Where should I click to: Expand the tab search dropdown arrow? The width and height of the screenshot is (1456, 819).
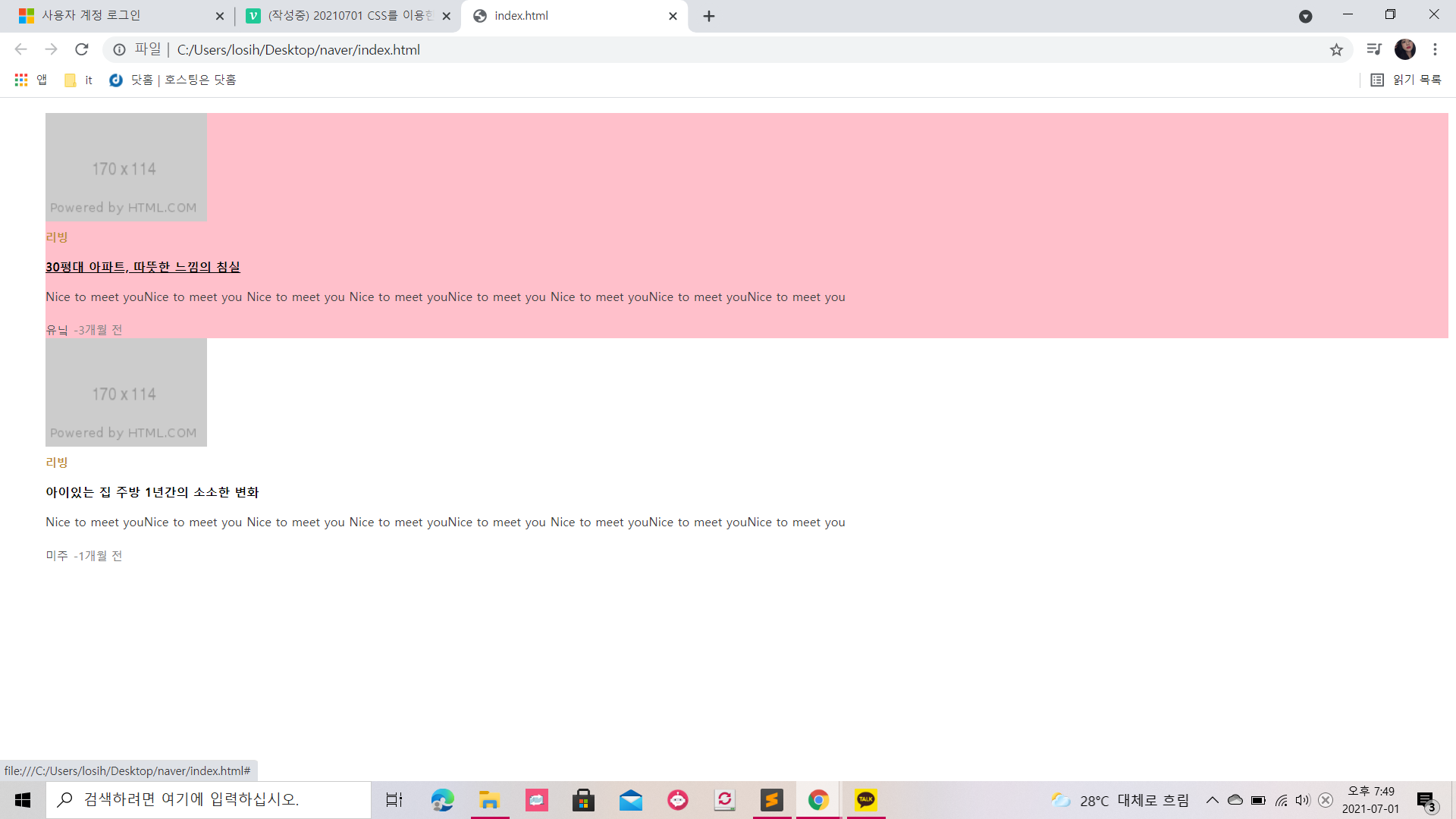point(1305,16)
